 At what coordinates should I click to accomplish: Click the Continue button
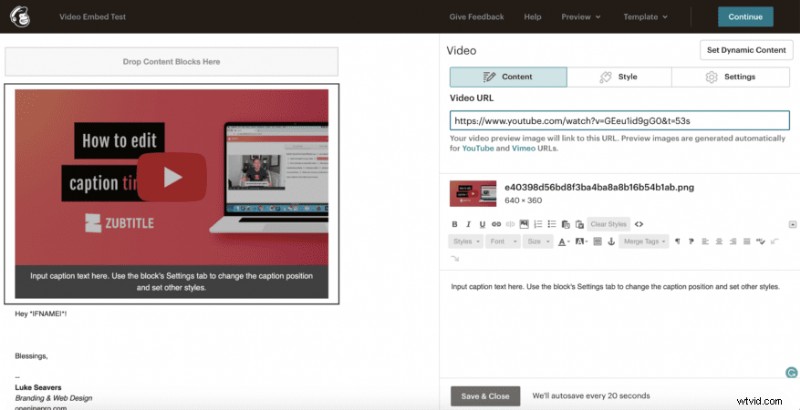click(745, 17)
